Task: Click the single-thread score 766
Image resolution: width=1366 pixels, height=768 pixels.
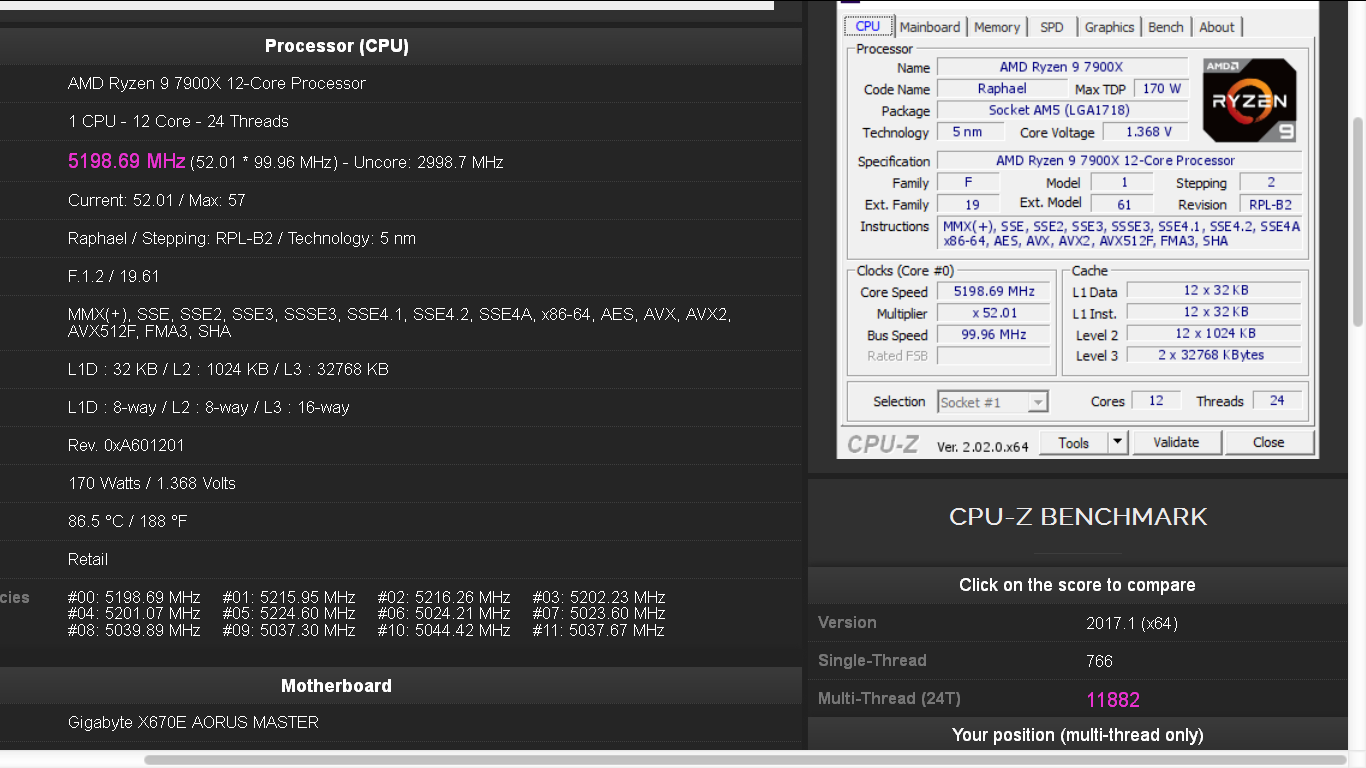Action: click(1099, 661)
